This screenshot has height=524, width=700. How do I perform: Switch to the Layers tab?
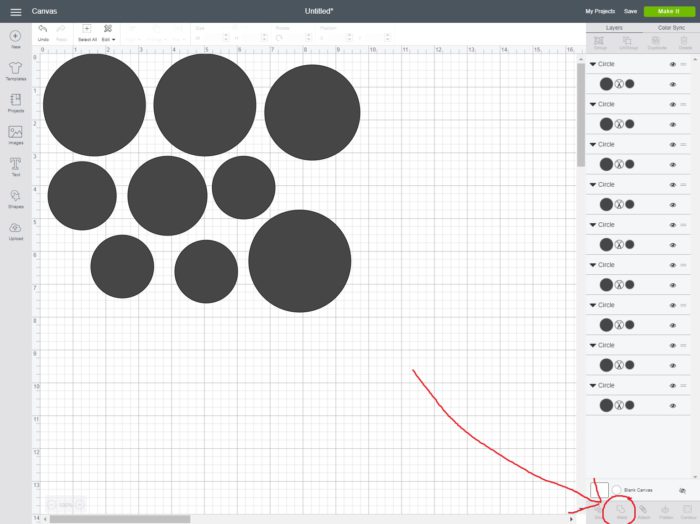pyautogui.click(x=614, y=28)
